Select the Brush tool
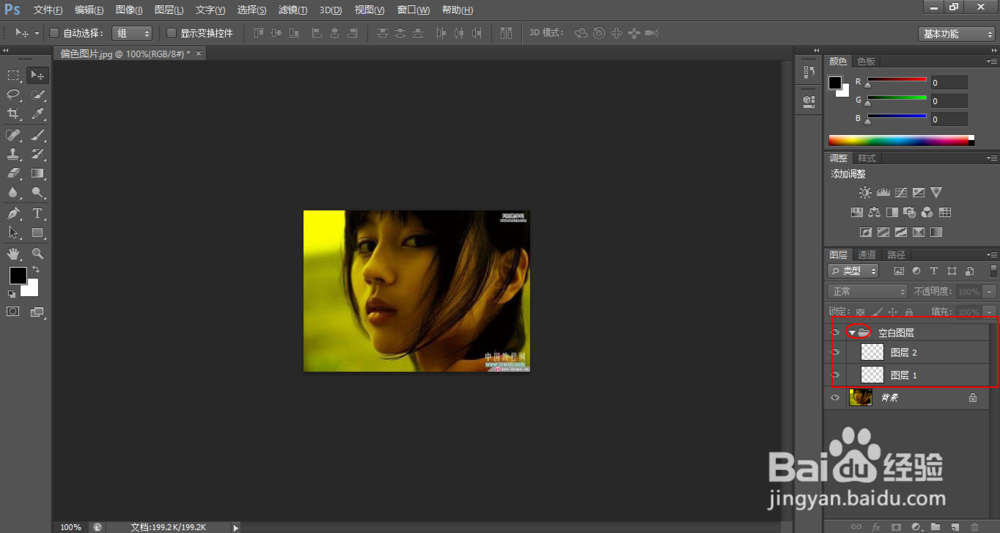Viewport: 1000px width, 533px height. pyautogui.click(x=37, y=135)
